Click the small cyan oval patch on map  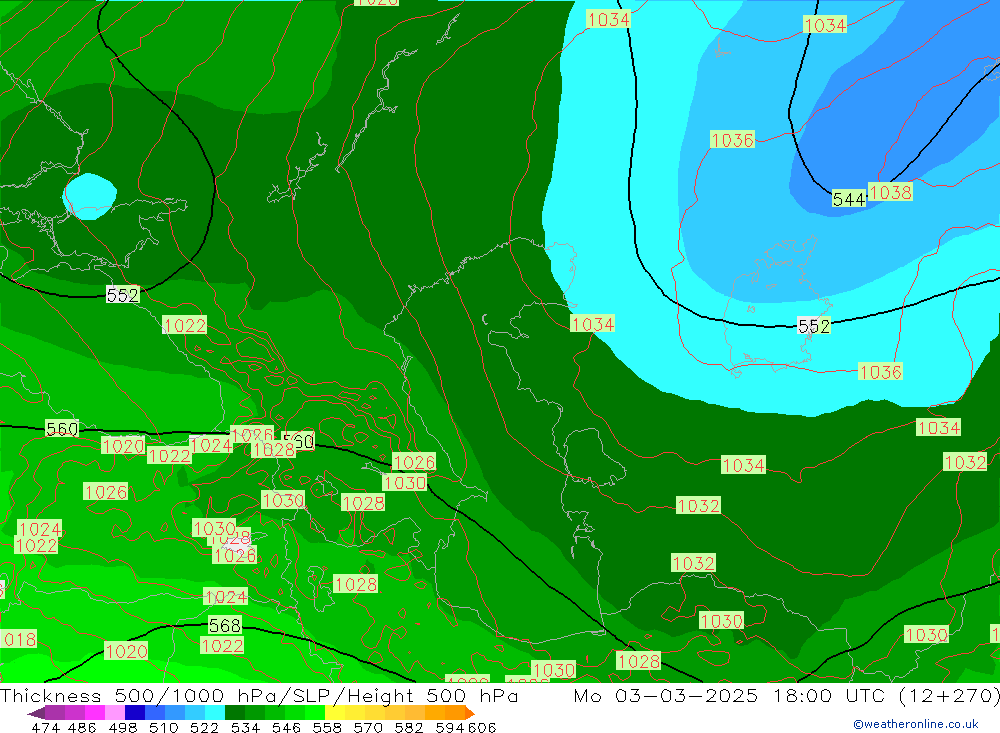[90, 196]
